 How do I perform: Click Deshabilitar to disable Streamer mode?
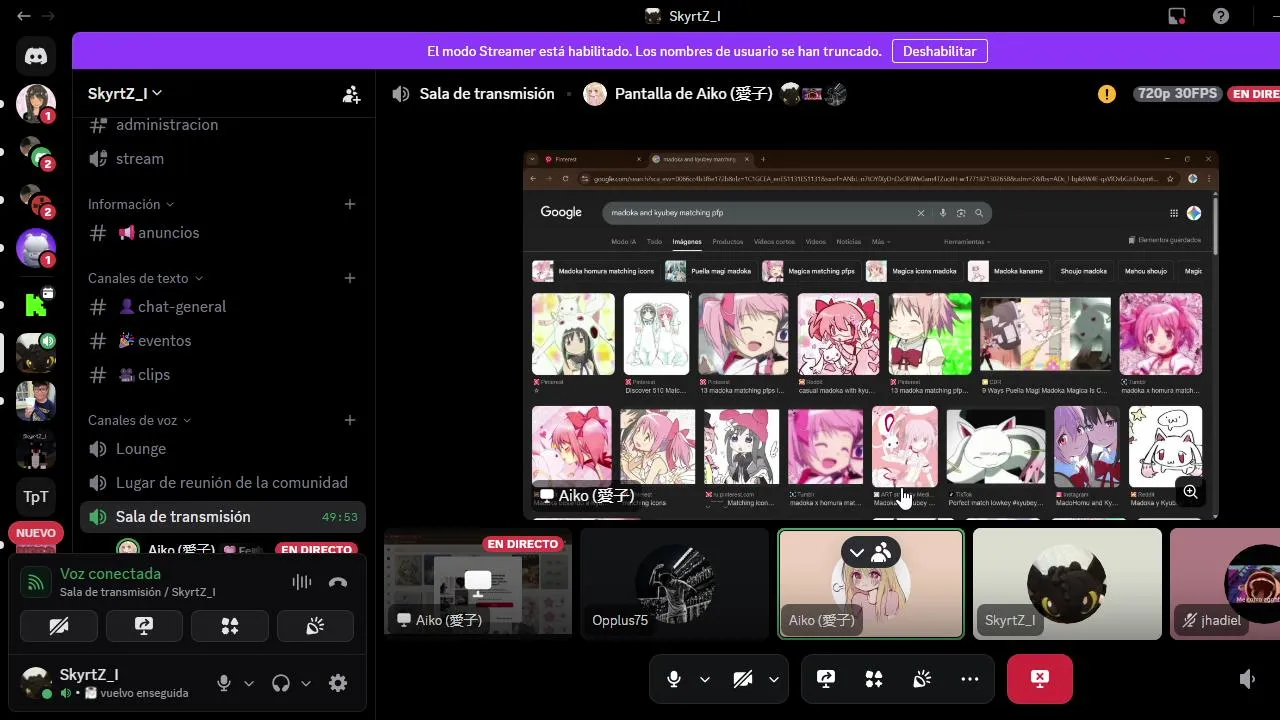[939, 51]
